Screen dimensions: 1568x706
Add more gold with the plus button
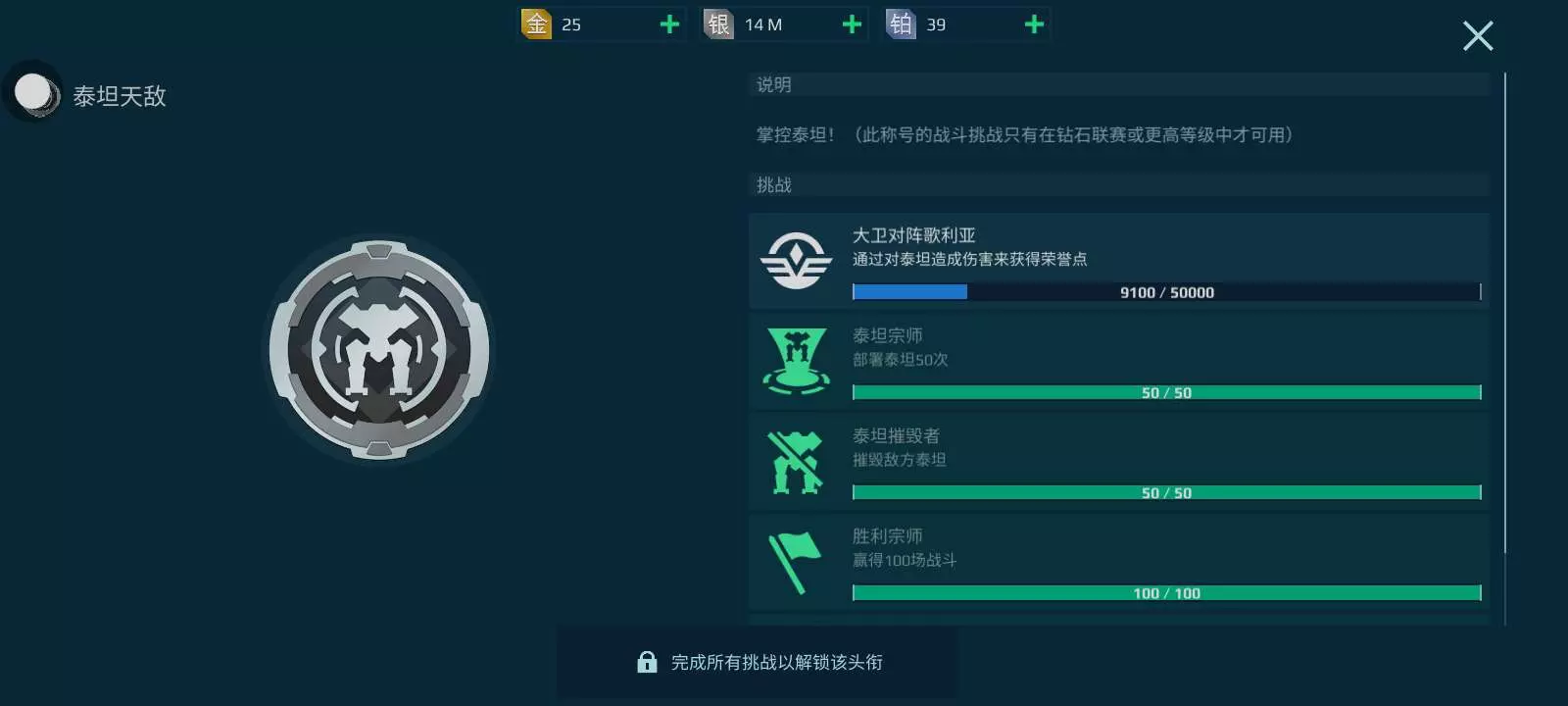tap(669, 25)
